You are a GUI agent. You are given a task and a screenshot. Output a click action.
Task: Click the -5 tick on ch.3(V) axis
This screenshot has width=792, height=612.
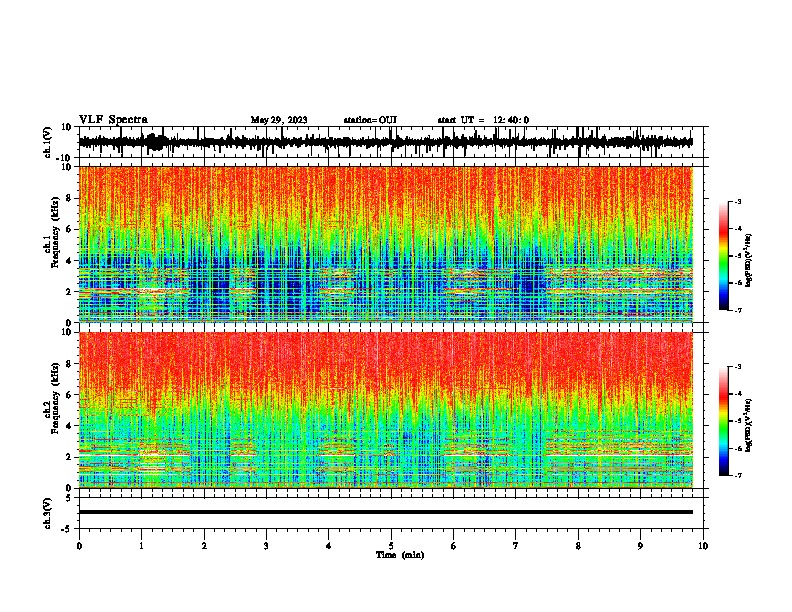[68, 529]
